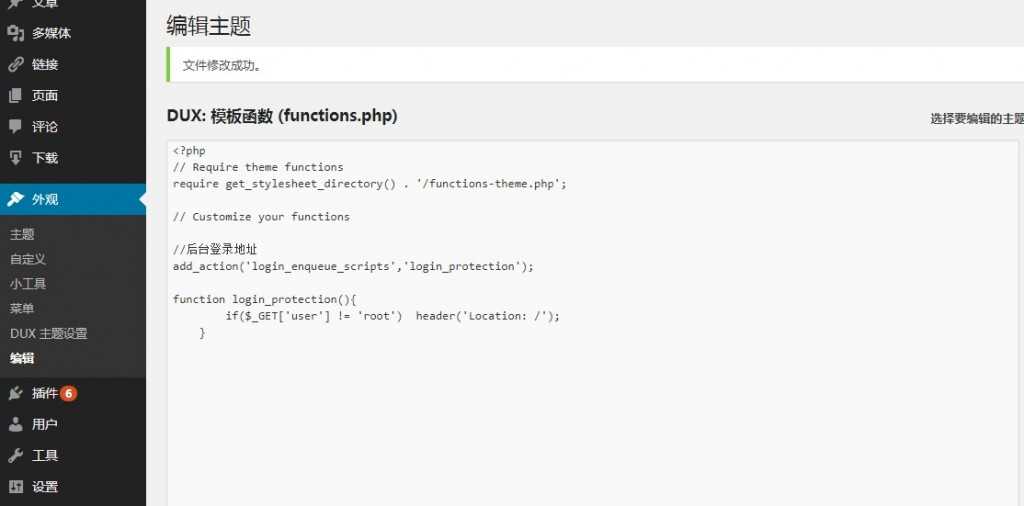Go to Menus (菜单) submenu item

pyautogui.click(x=22, y=309)
